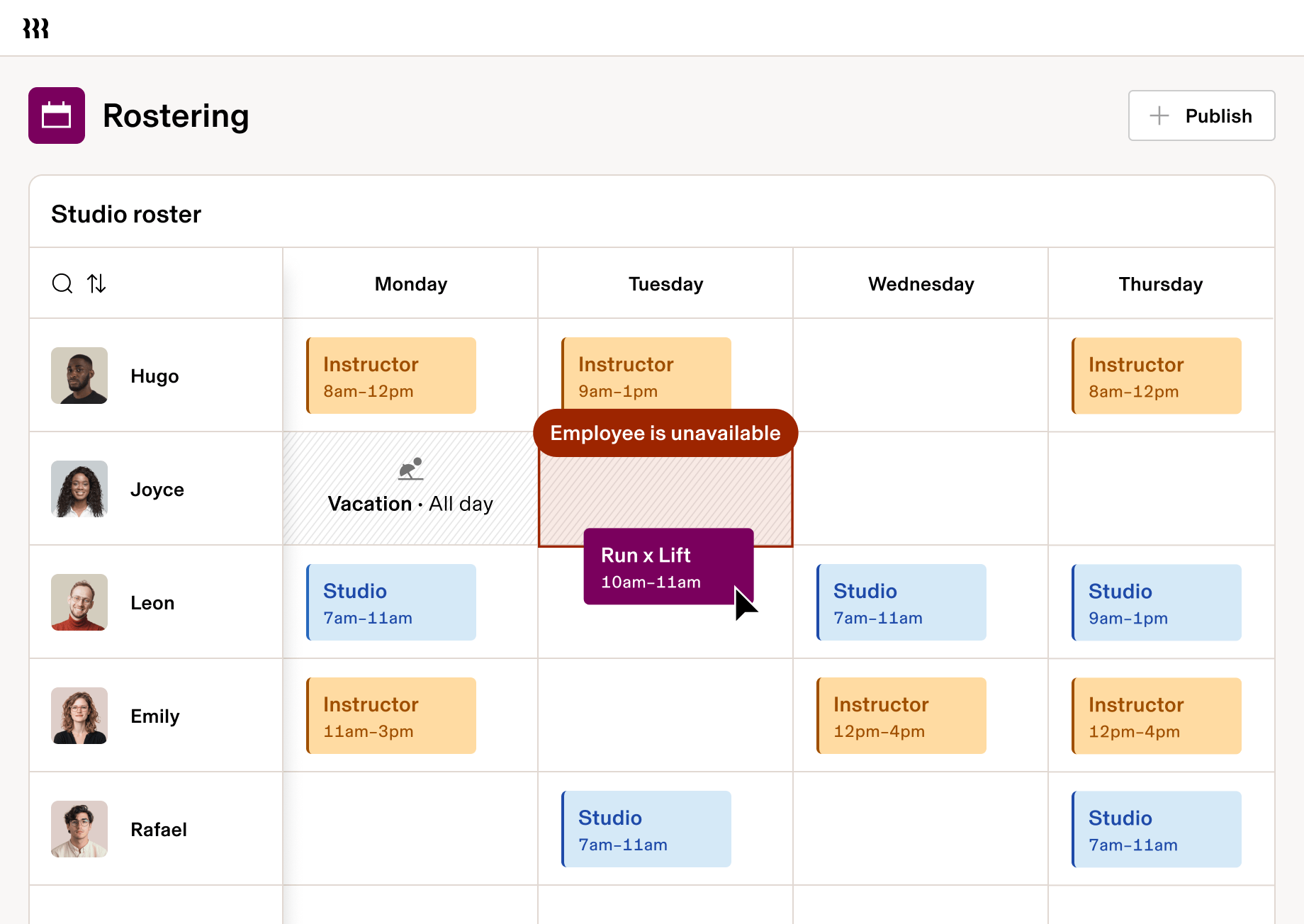Select the Run x Lift shift being dragged
Screen dimensions: 1304x924
click(x=668, y=567)
